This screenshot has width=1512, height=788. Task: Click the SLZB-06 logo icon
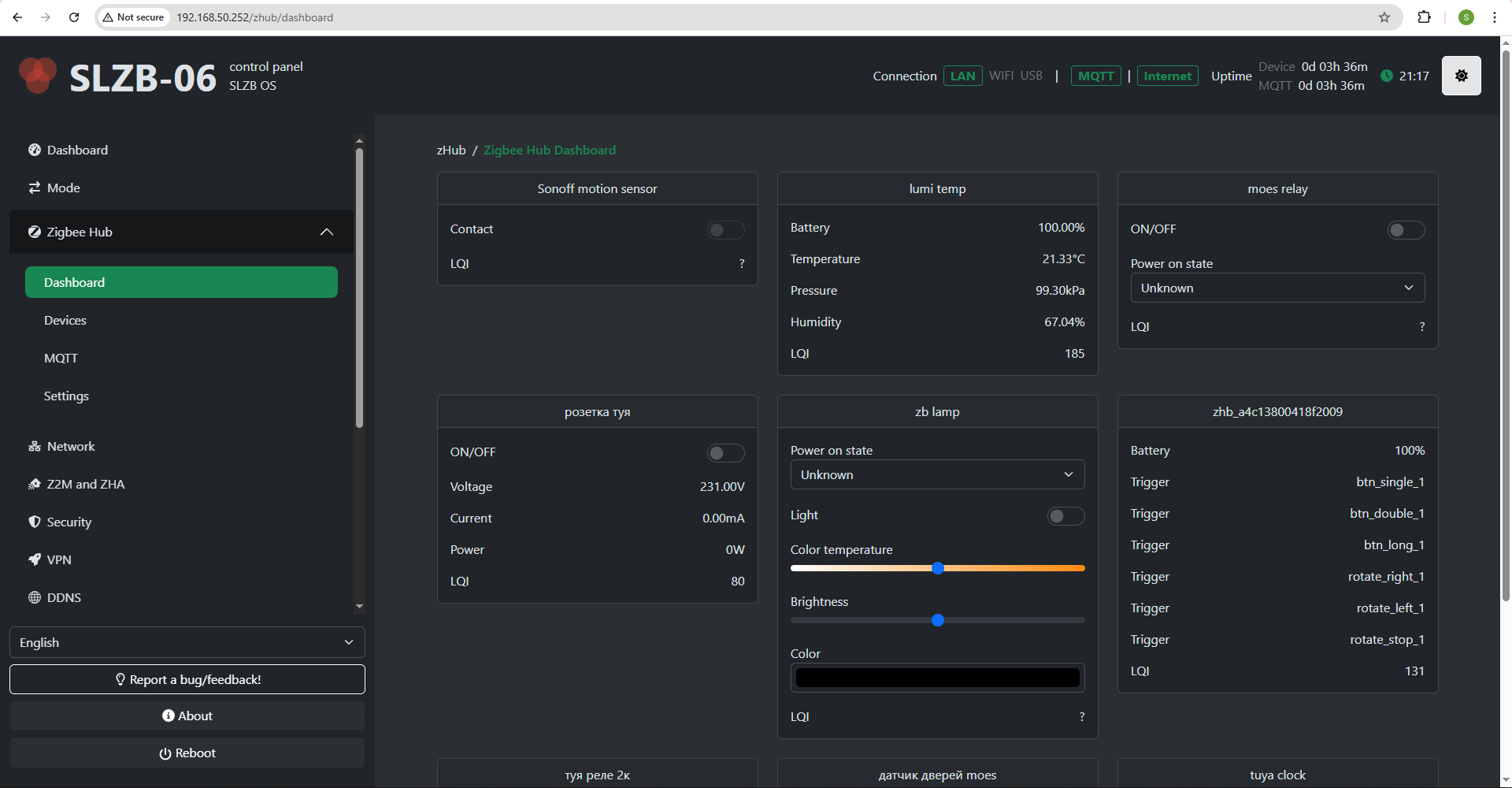(37, 76)
